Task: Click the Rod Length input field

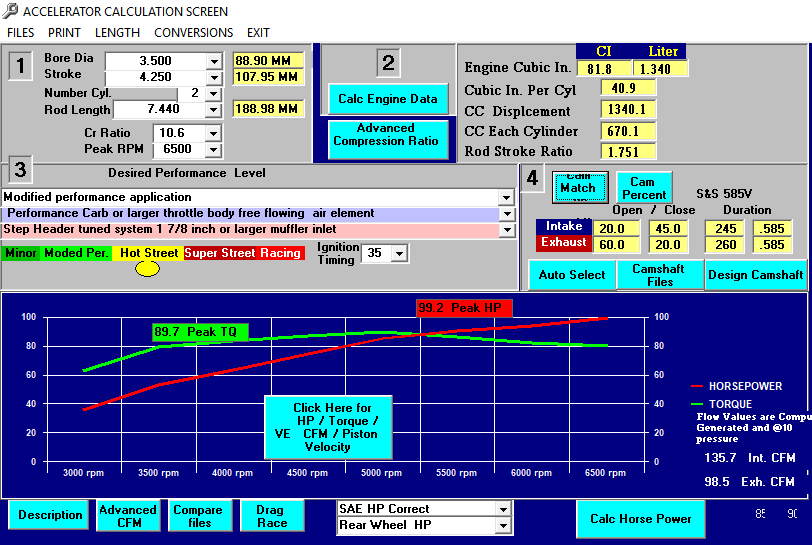Action: coord(159,109)
